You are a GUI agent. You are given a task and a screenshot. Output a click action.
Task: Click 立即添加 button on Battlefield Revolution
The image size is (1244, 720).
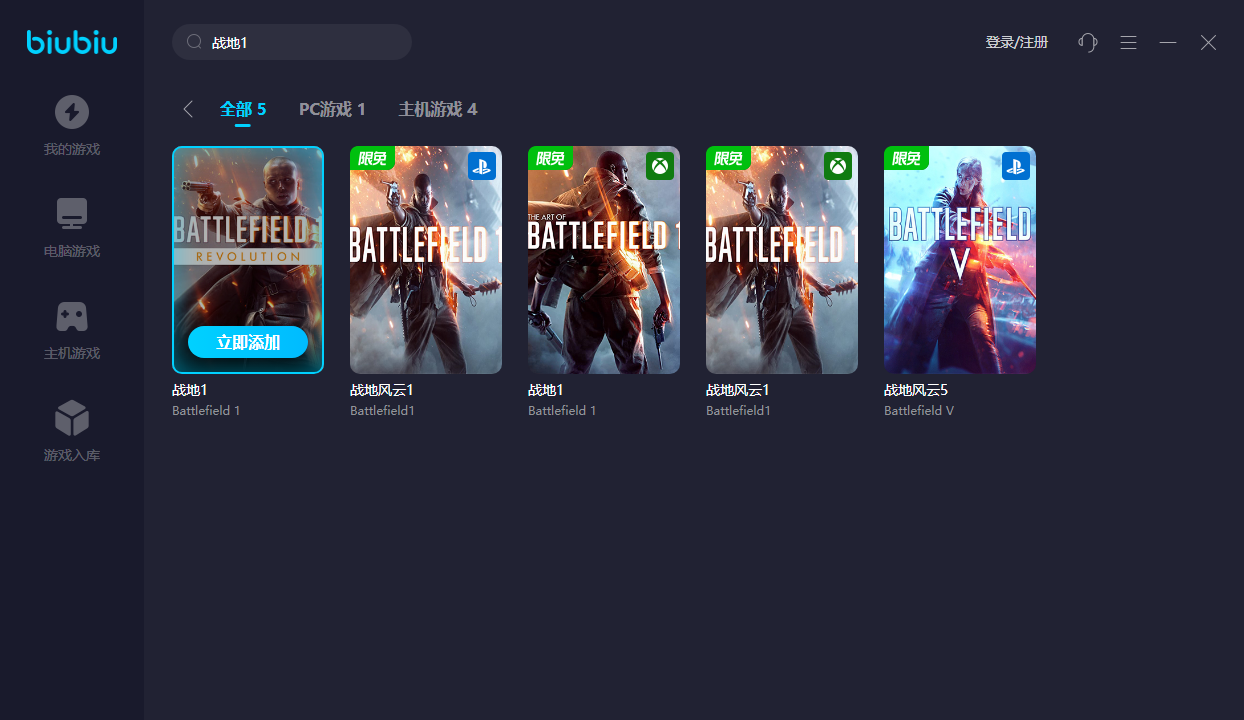coord(248,342)
